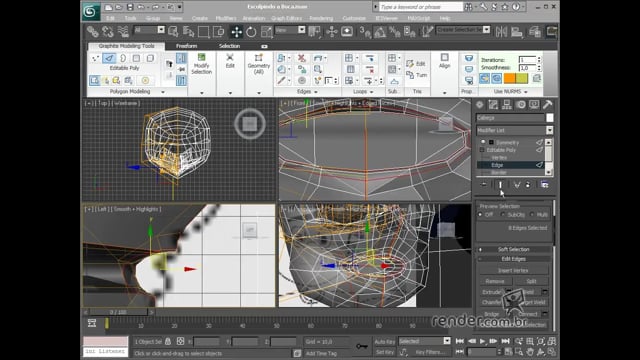Toggle Absolute/Offset transform type-in mode
640x360 pixels.
(180, 341)
